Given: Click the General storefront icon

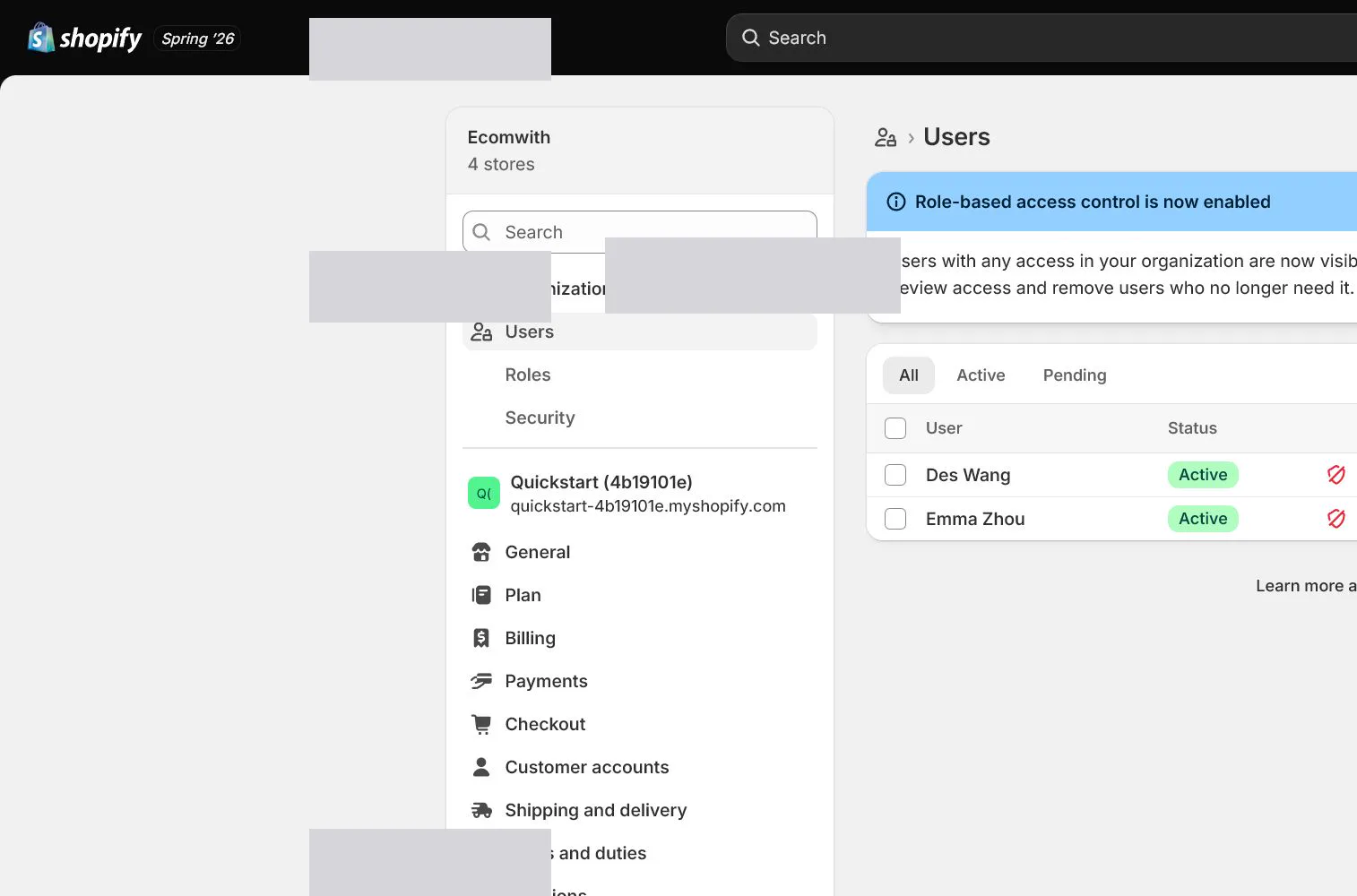Looking at the screenshot, I should [x=481, y=552].
